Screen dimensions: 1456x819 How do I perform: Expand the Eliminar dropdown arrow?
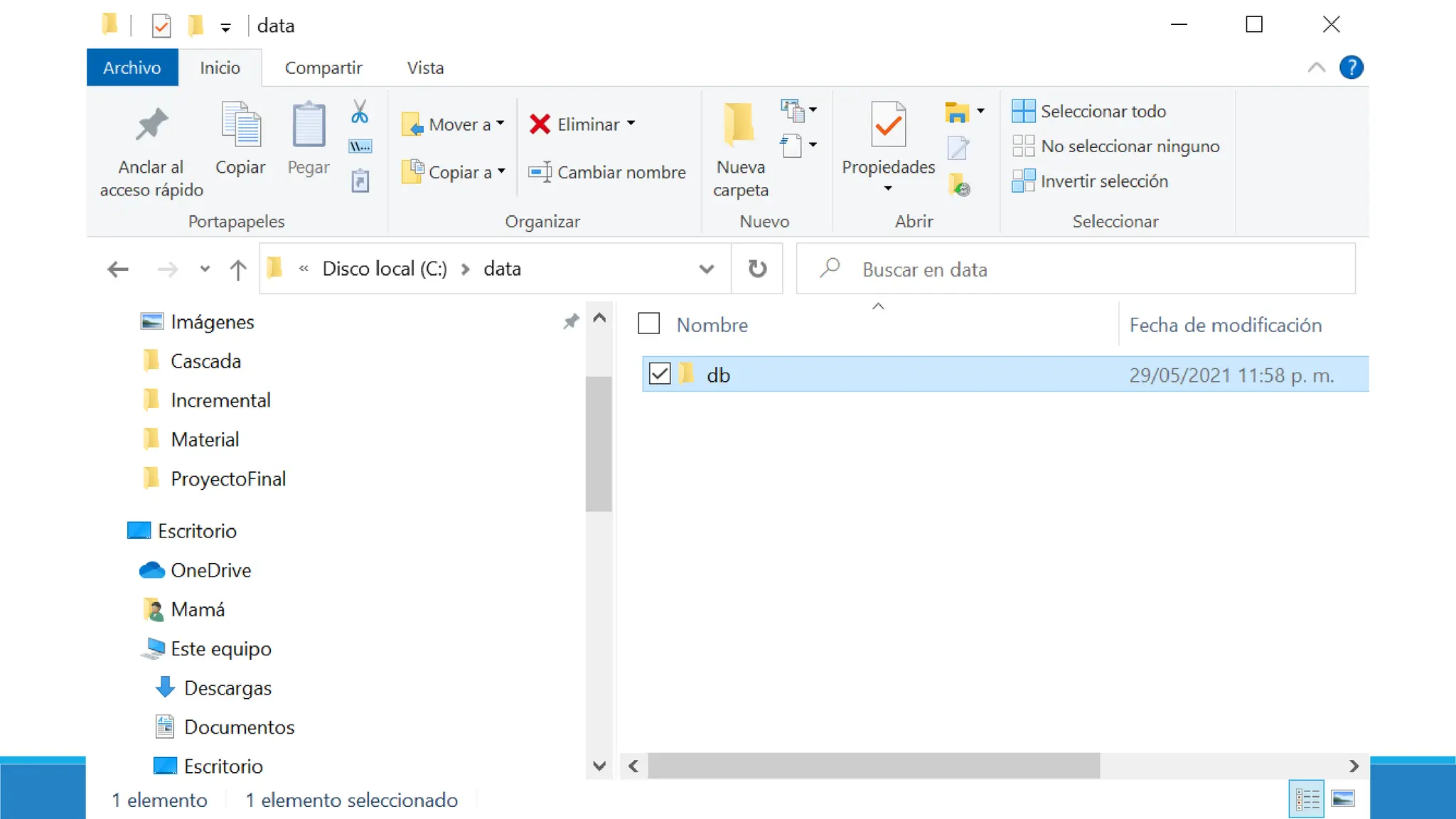tap(631, 124)
